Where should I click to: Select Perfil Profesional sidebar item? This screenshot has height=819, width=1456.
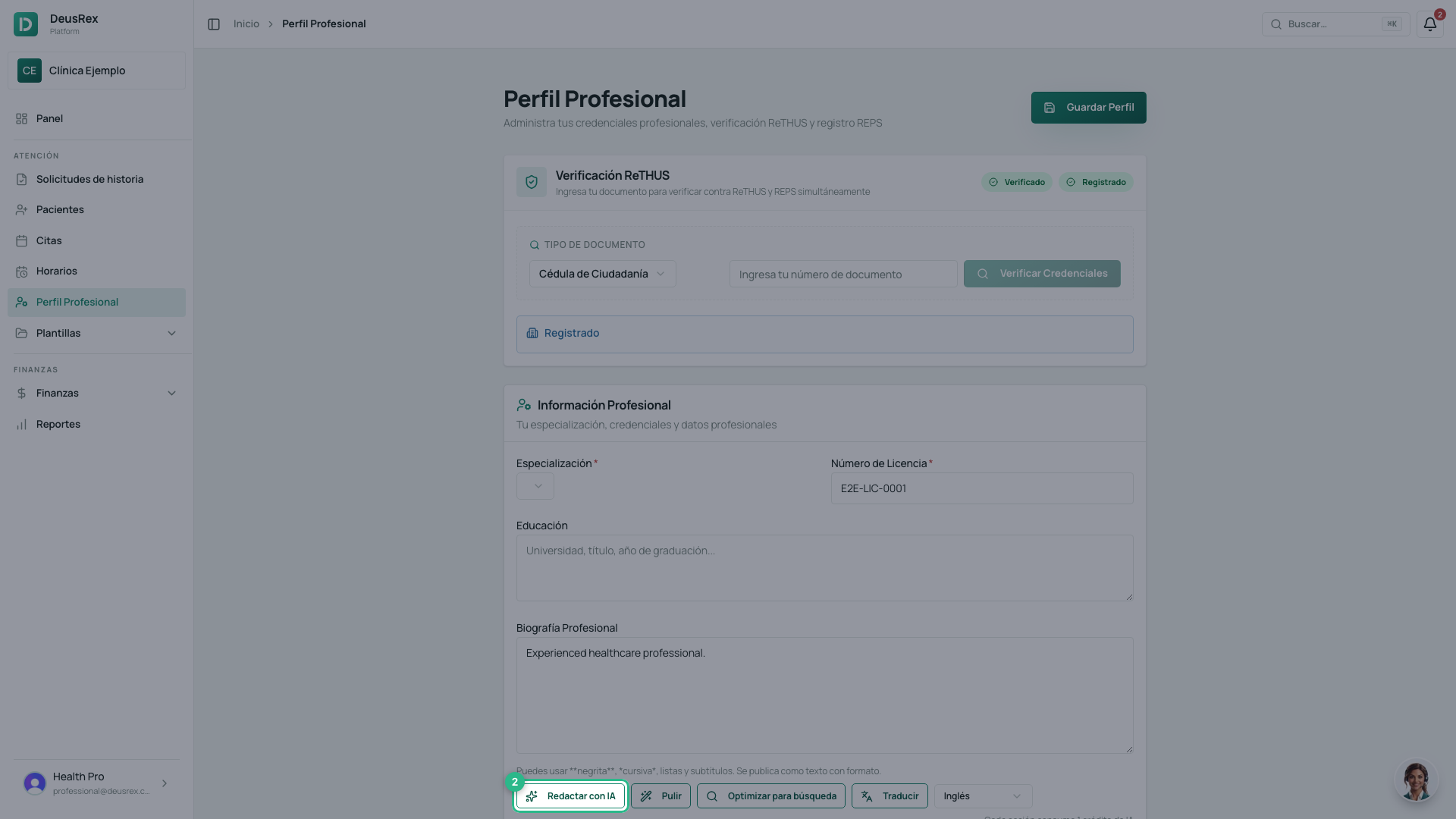[x=96, y=303]
